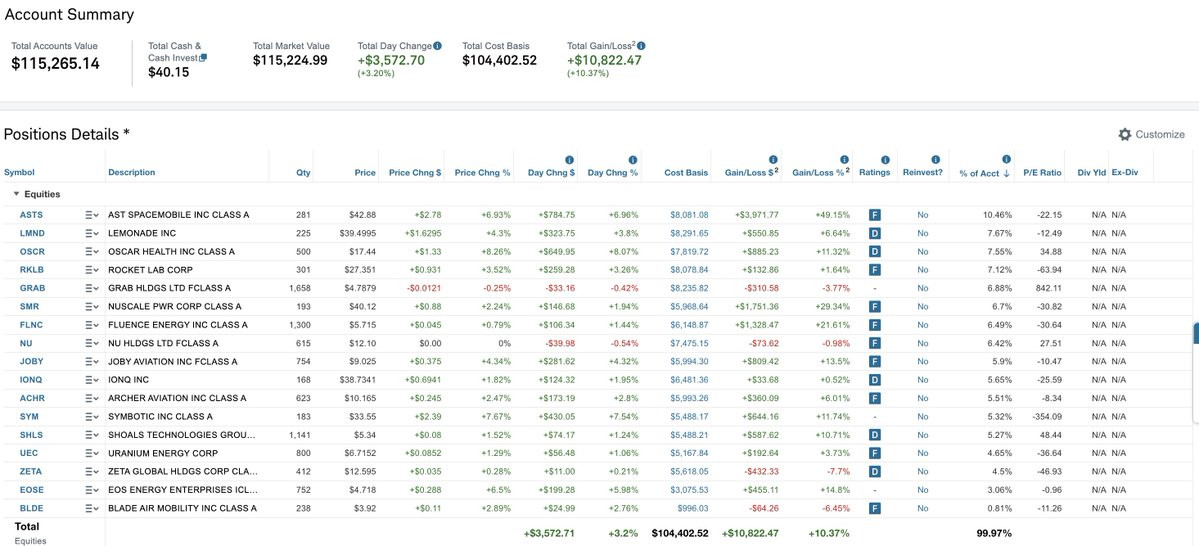Click the D rating badge for IONQ
Screen dimensions: 1199x546
click(875, 380)
